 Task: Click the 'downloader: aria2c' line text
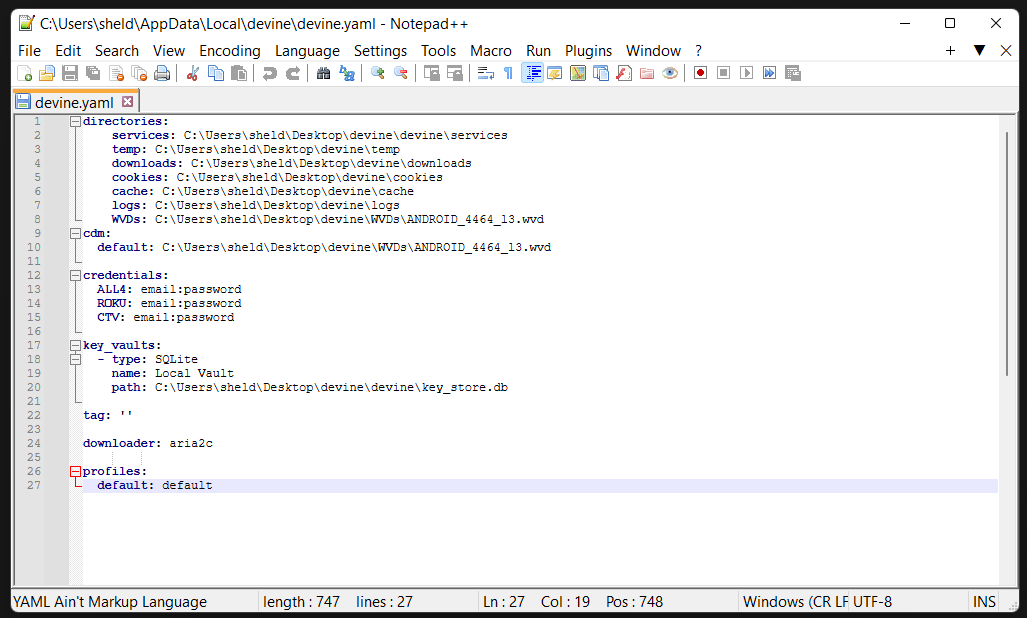coord(147,443)
